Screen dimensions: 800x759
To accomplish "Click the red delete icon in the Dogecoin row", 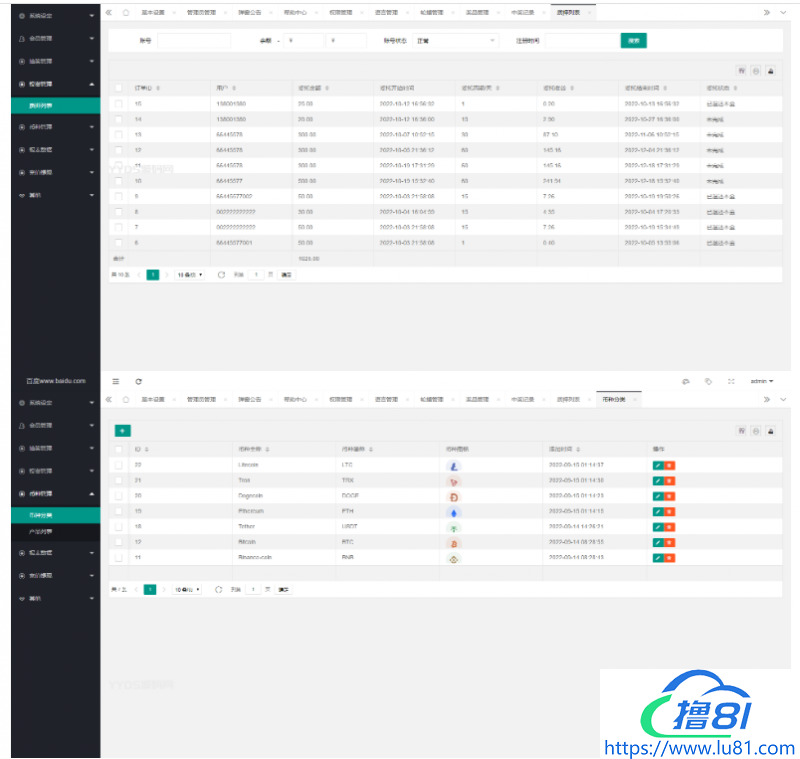I will pos(669,496).
